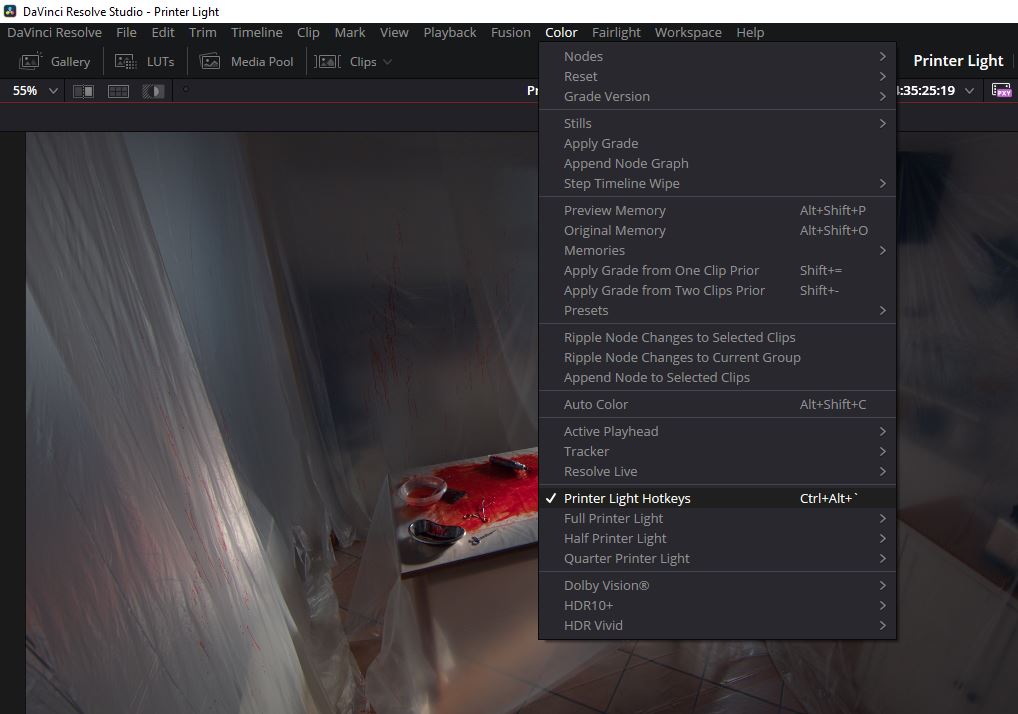Screen dimensions: 1018x714
Task: Open the timecode options dropdown arrow
Action: [x=969, y=91]
